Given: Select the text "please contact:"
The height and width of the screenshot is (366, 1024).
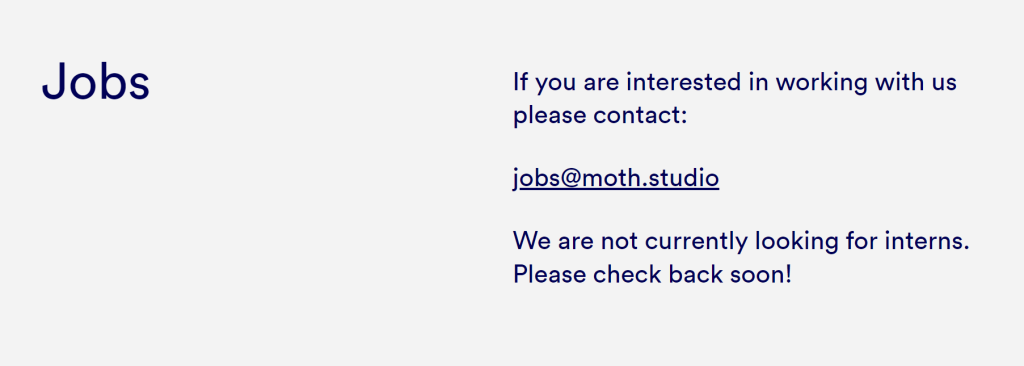Looking at the screenshot, I should [600, 116].
